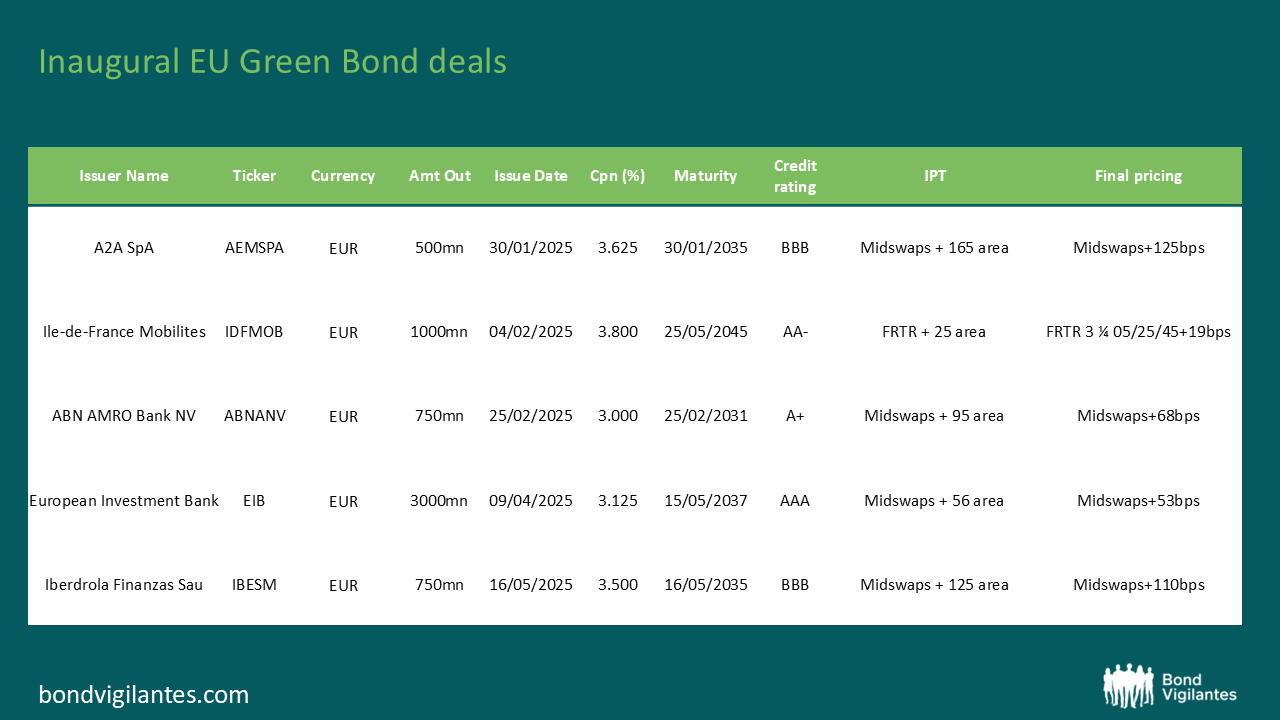
Task: Click the 'Issue Date' column header
Action: coord(531,176)
